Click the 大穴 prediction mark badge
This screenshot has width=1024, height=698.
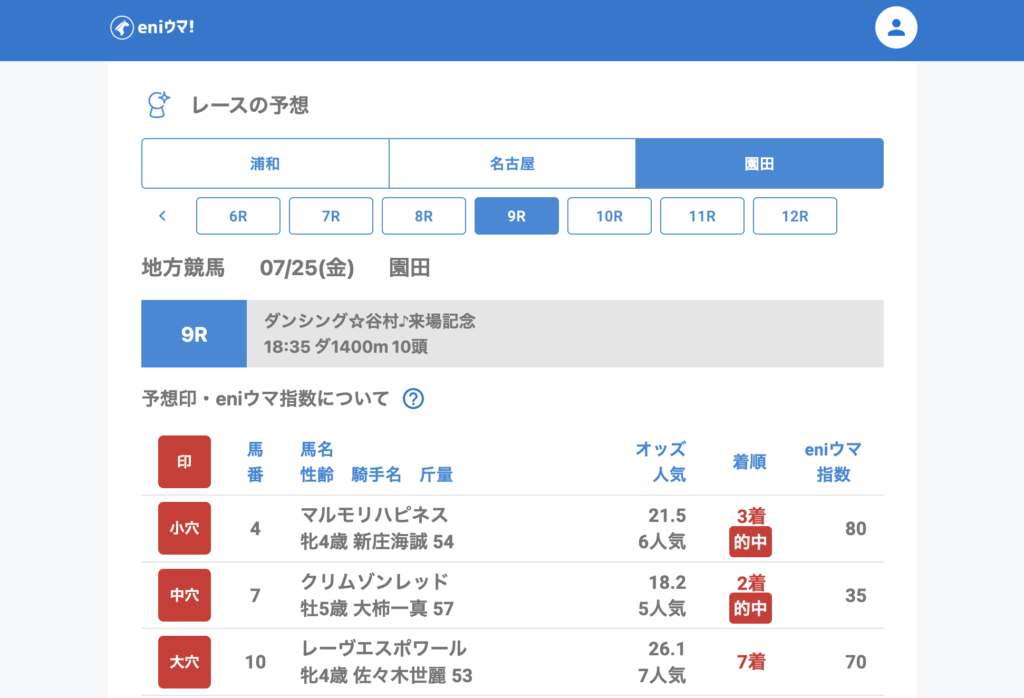[x=184, y=661]
